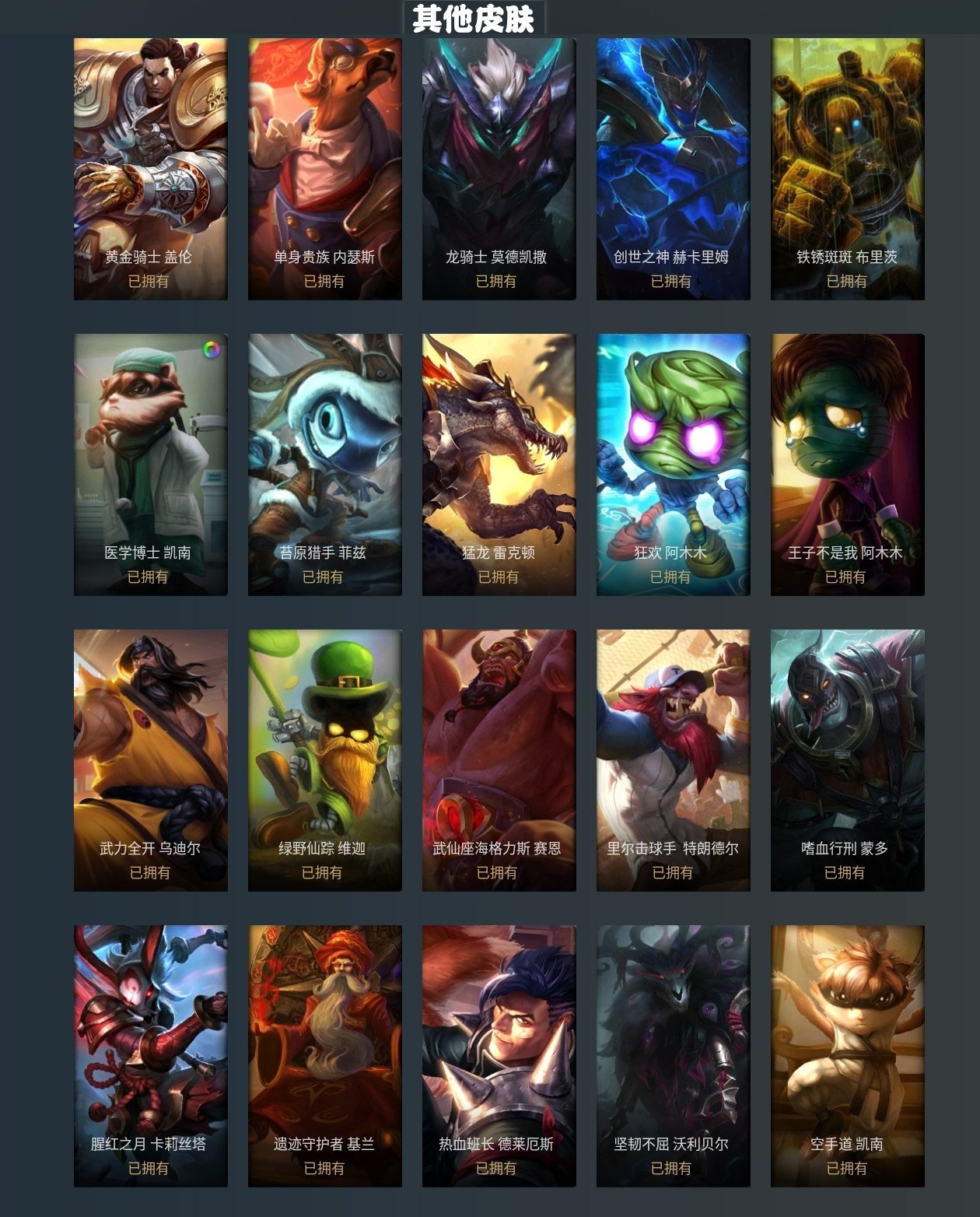This screenshot has height=1217, width=980.
Task: Choose the 龙骑士 莫德凯撒 skin
Action: point(499,169)
